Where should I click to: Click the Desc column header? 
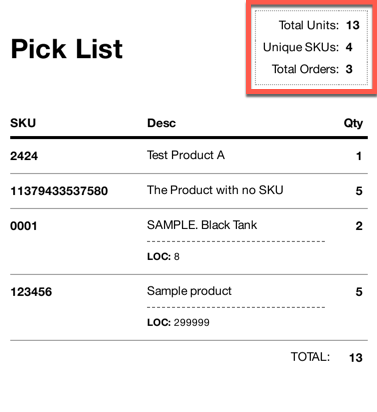click(161, 123)
